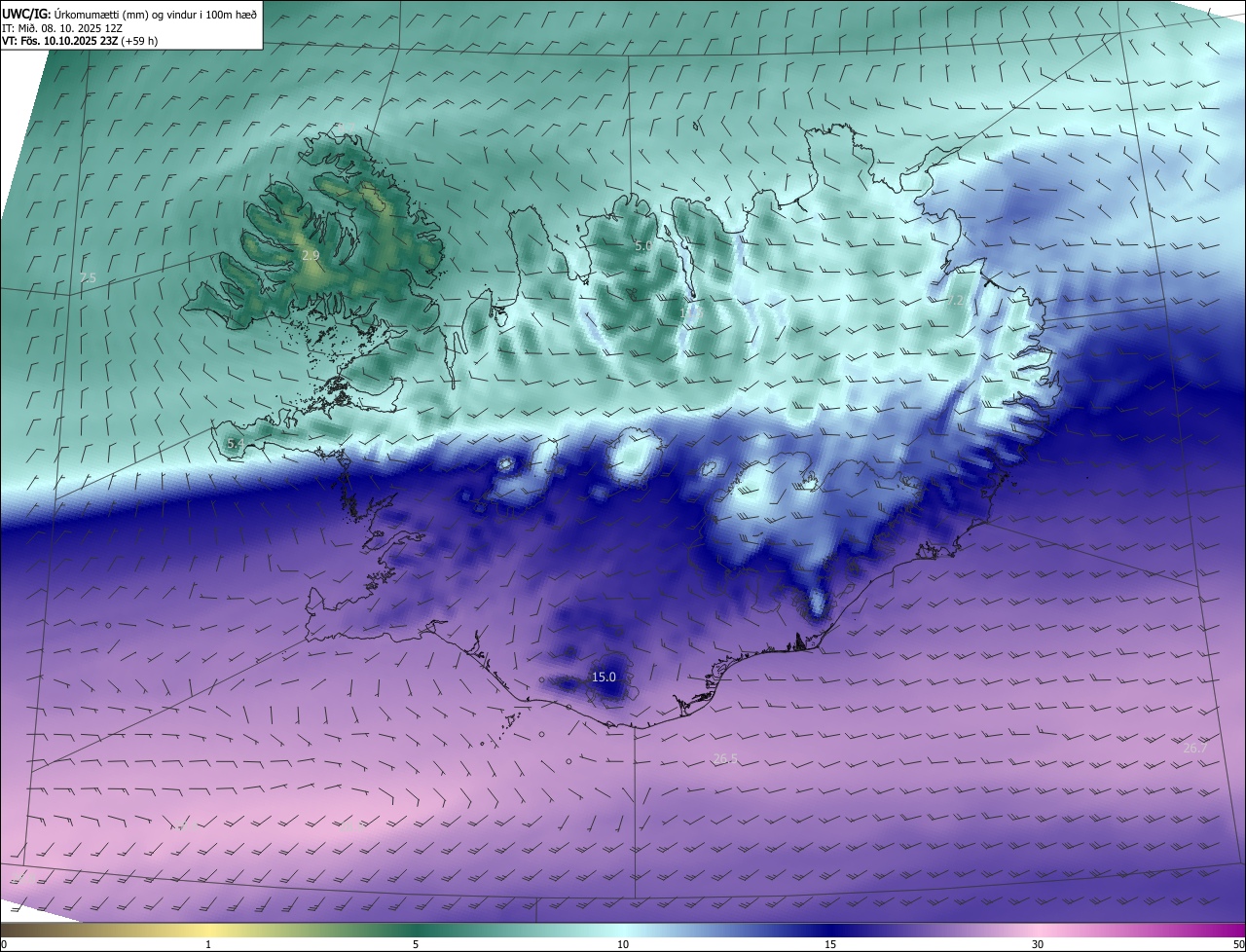Click the "1" tick on the color scale
1246x952 pixels.
(x=209, y=944)
